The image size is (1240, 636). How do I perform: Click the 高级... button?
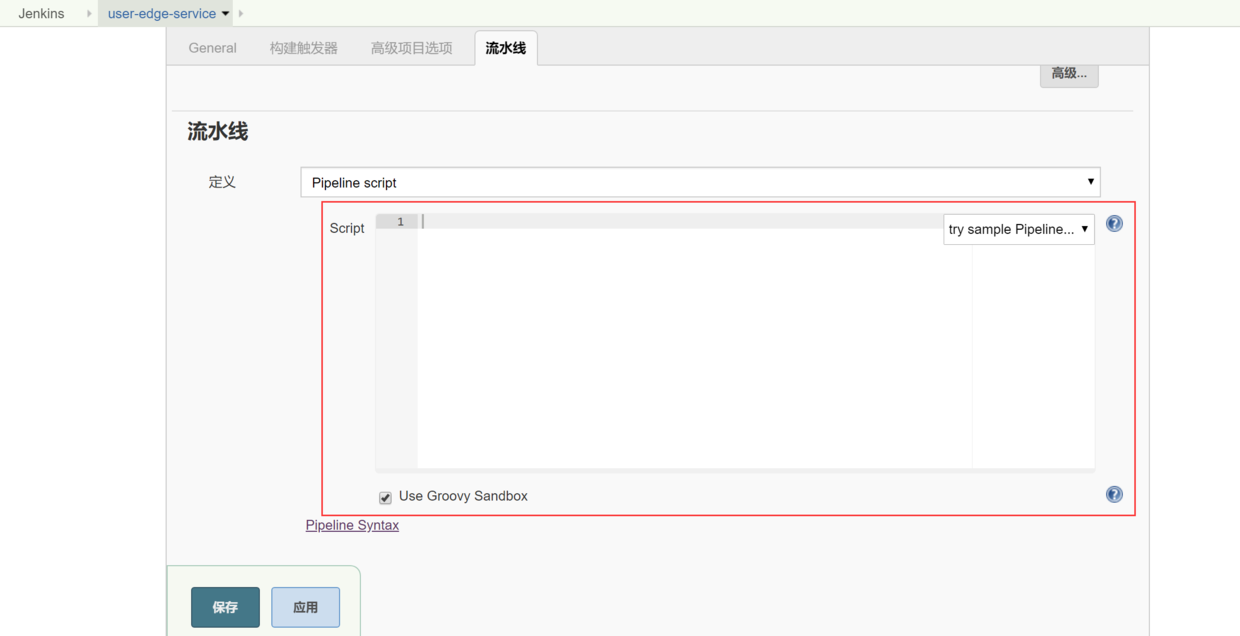(1068, 74)
